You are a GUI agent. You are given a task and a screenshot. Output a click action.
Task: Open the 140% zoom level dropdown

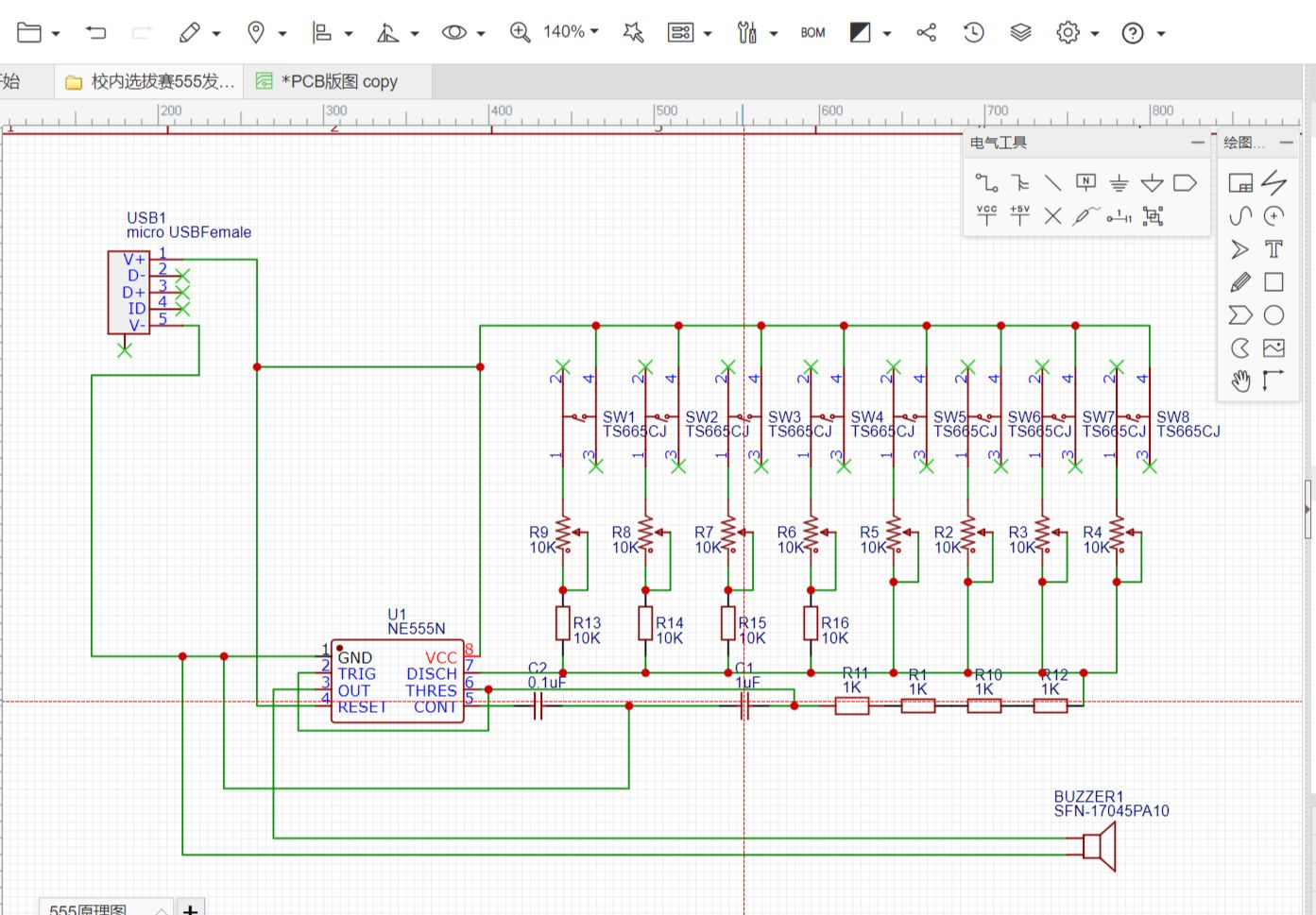coord(571,32)
